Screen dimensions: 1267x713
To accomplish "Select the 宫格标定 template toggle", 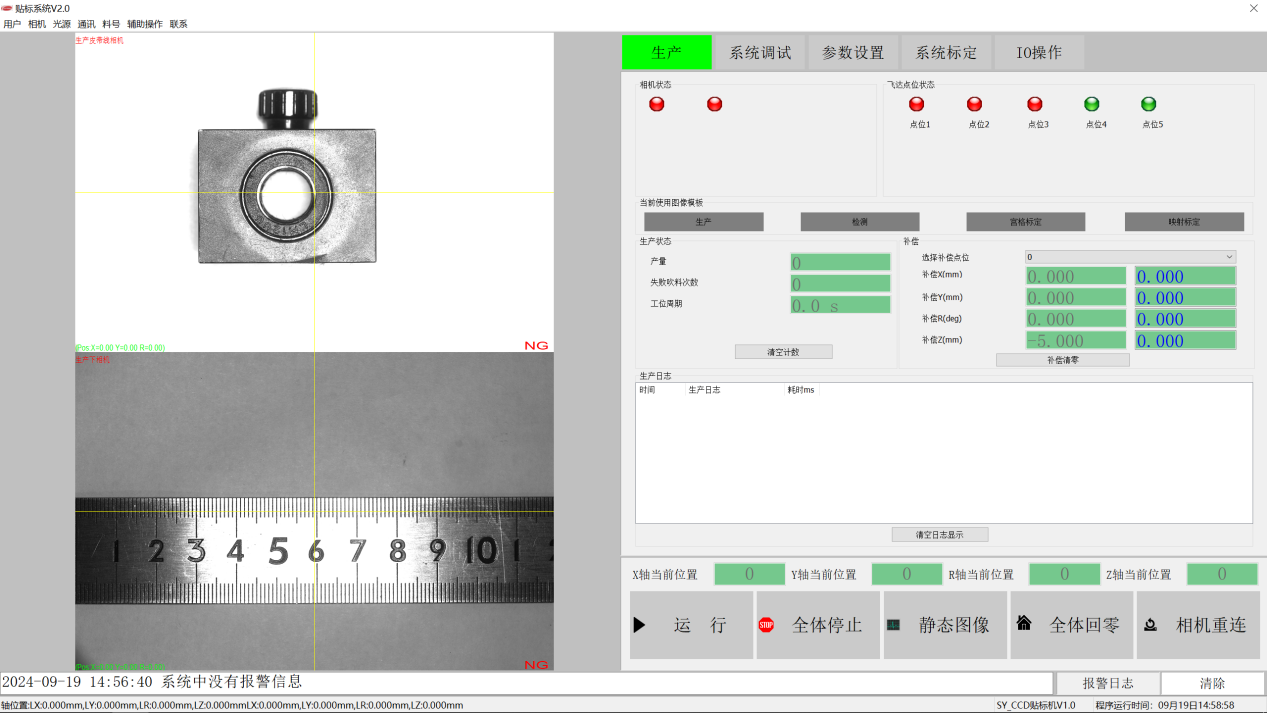I will 1025,222.
